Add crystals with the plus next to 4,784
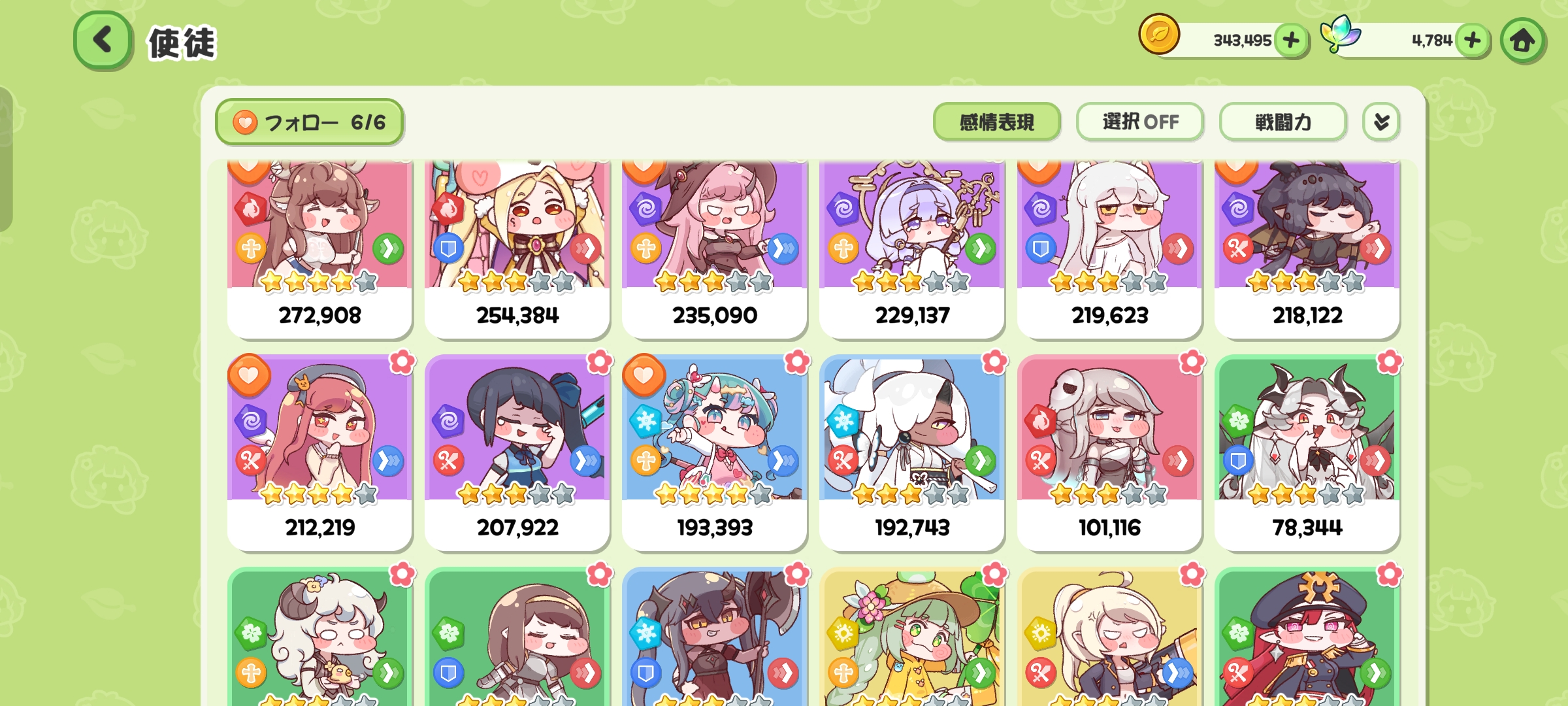This screenshot has height=706, width=1568. [1473, 41]
